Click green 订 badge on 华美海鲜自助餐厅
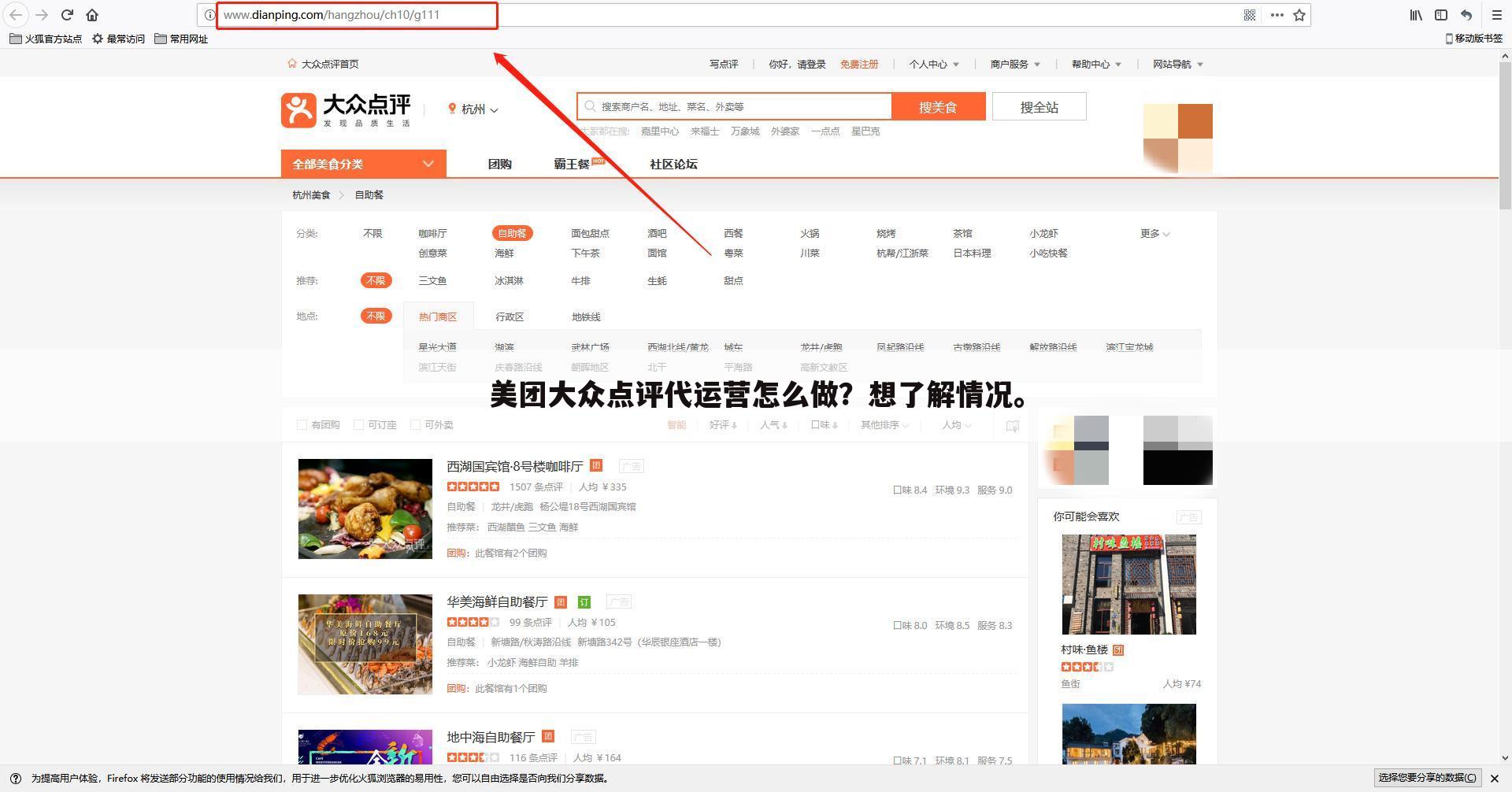 tap(584, 602)
